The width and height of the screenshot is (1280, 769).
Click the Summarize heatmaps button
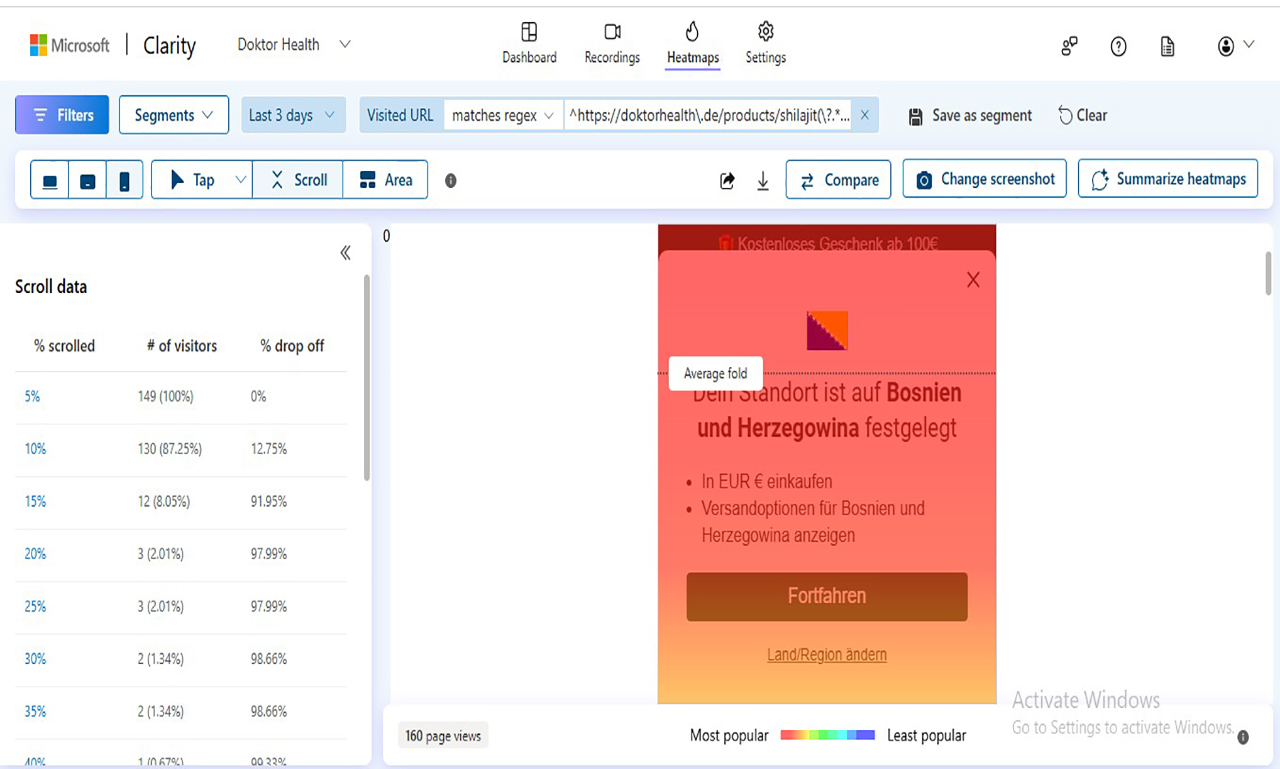pyautogui.click(x=1168, y=179)
